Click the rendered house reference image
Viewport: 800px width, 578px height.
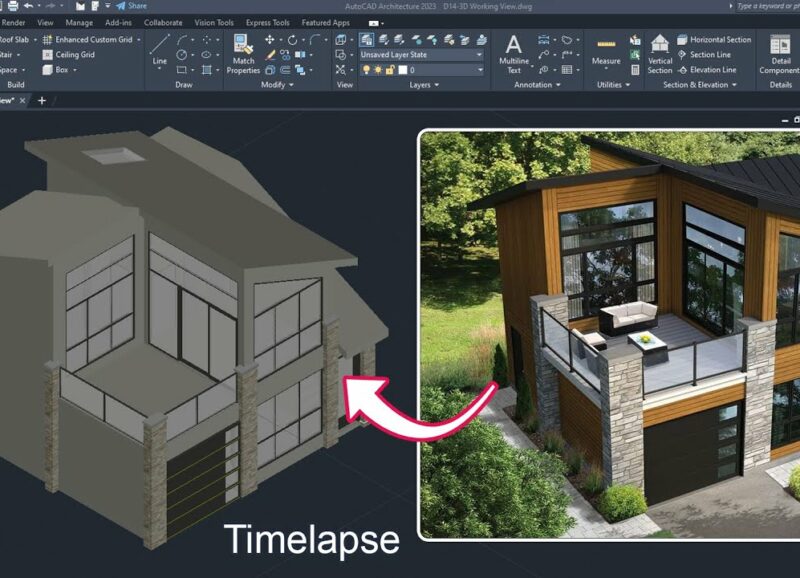tap(609, 335)
